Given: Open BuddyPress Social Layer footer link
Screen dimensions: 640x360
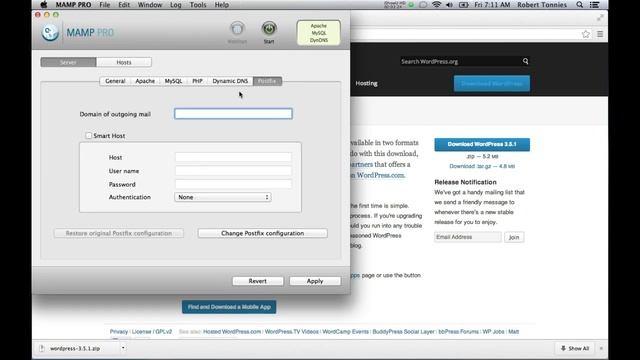Looking at the screenshot, I should [403, 332].
